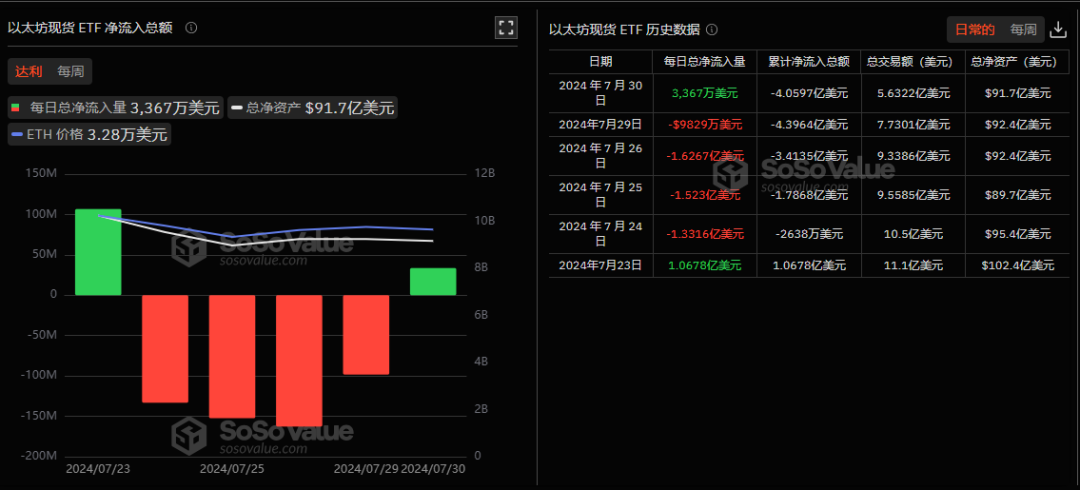Click the 每日总净流入量 column header
Viewport: 1080px width, 490px height.
click(x=704, y=61)
